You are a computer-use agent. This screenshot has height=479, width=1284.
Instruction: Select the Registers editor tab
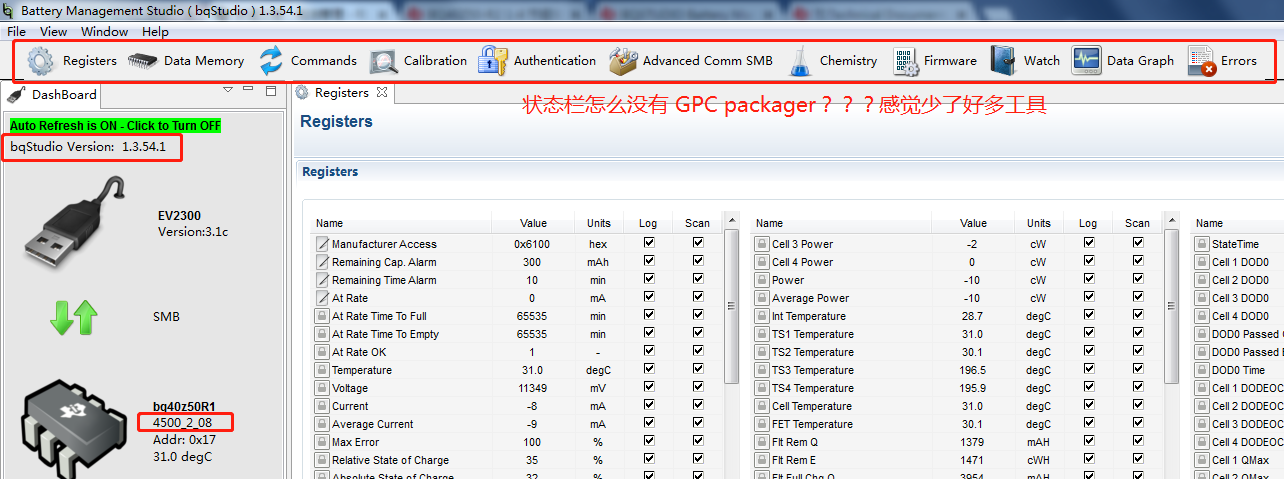[341, 92]
